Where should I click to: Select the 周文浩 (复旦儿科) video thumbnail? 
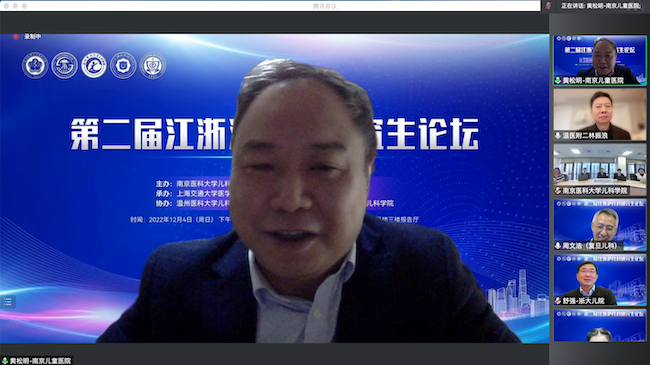click(600, 225)
